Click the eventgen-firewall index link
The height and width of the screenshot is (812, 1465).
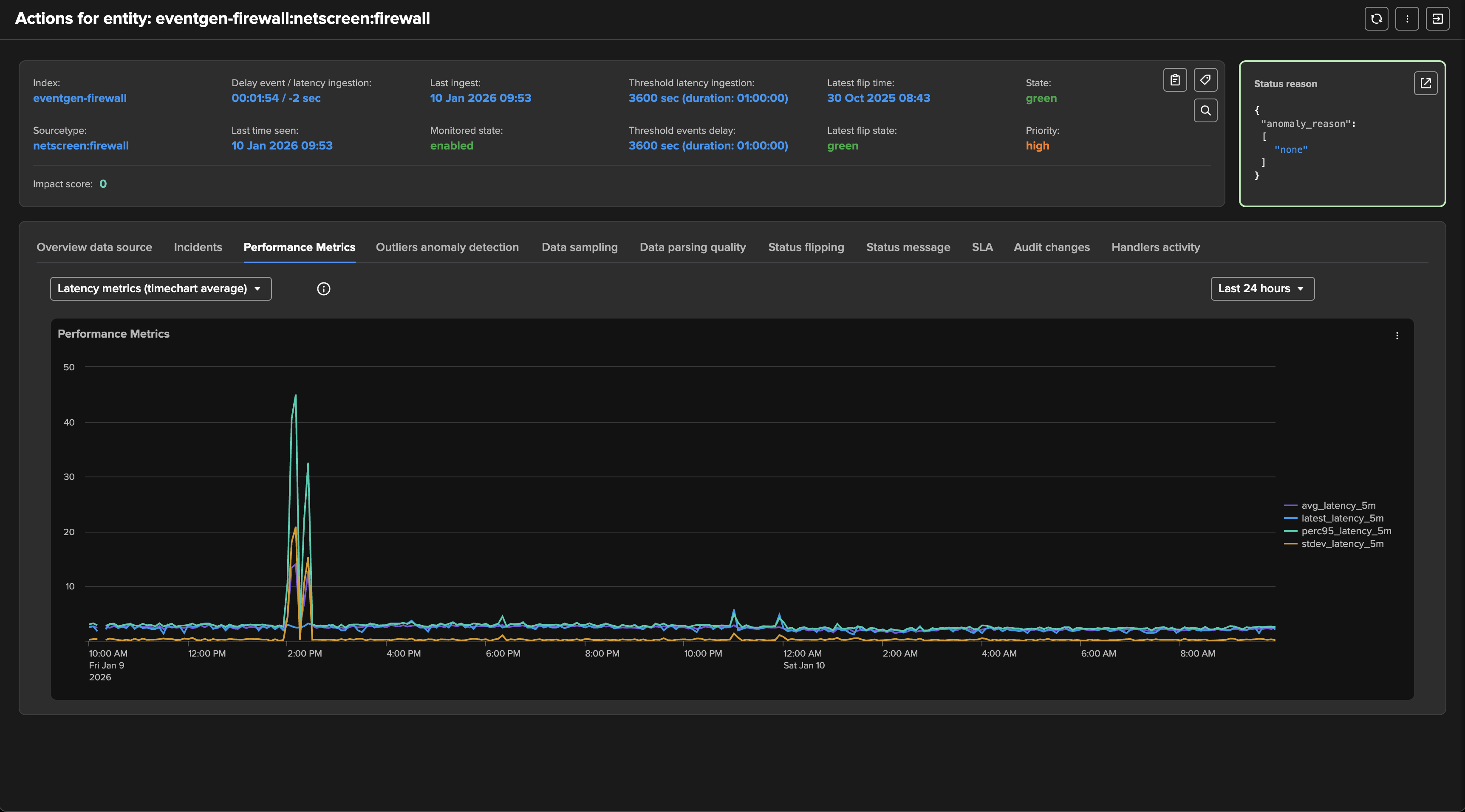click(x=79, y=99)
